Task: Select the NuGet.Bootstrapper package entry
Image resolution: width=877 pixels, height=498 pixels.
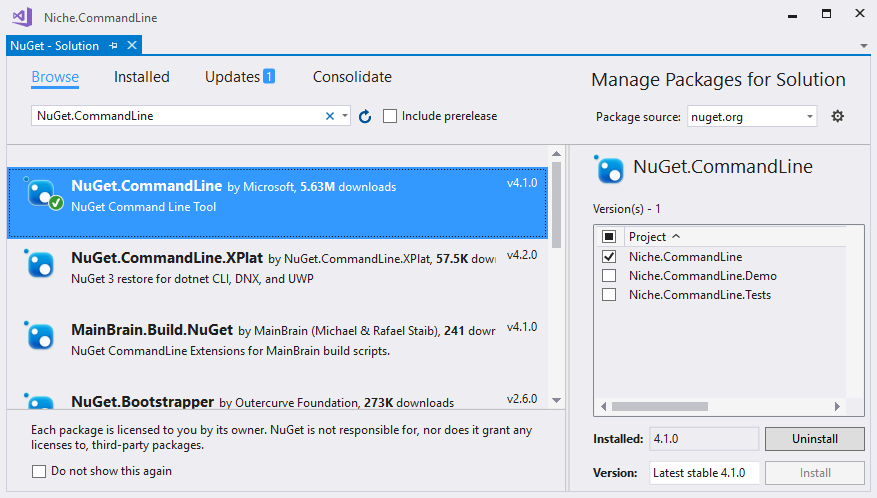Action: [x=277, y=398]
